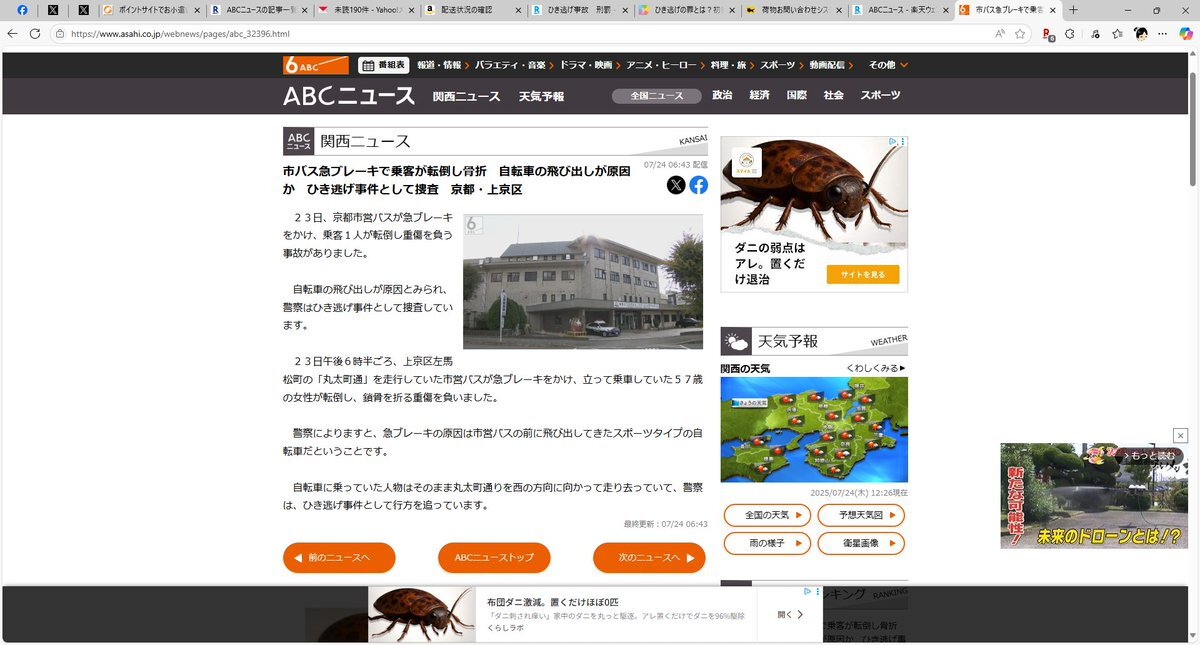Close the floating drone video popup
Viewport: 1200px width, 645px height.
1180,435
